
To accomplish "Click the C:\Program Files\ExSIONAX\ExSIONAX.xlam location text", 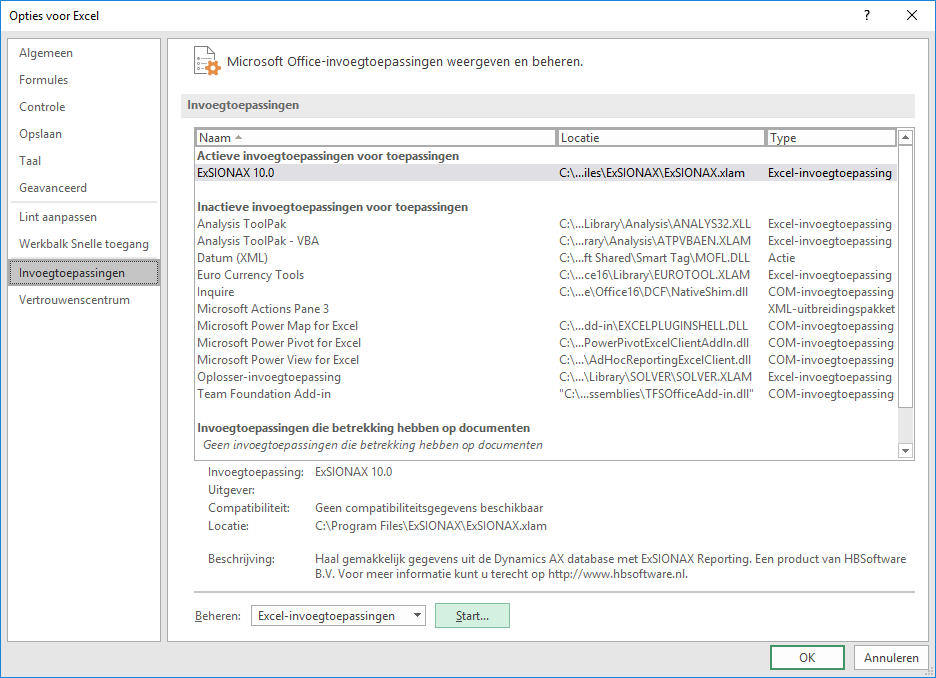I will point(430,526).
